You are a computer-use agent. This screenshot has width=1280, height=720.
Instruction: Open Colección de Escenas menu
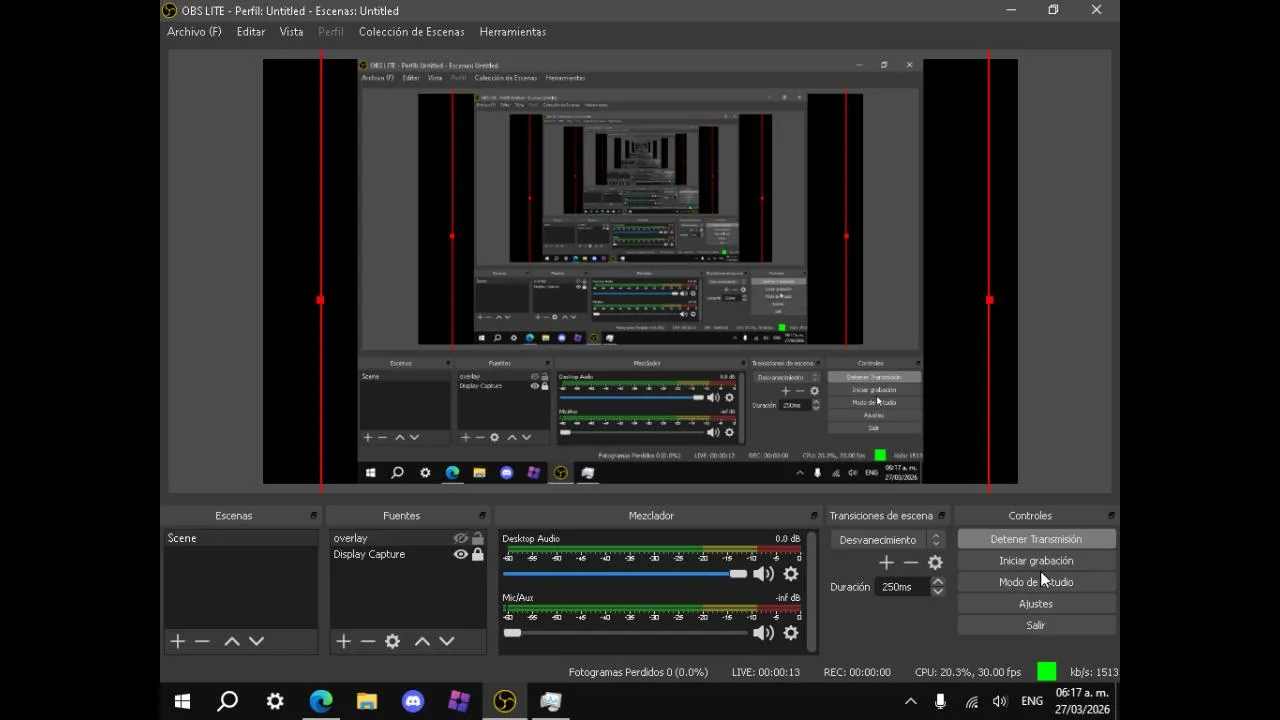pyautogui.click(x=412, y=32)
